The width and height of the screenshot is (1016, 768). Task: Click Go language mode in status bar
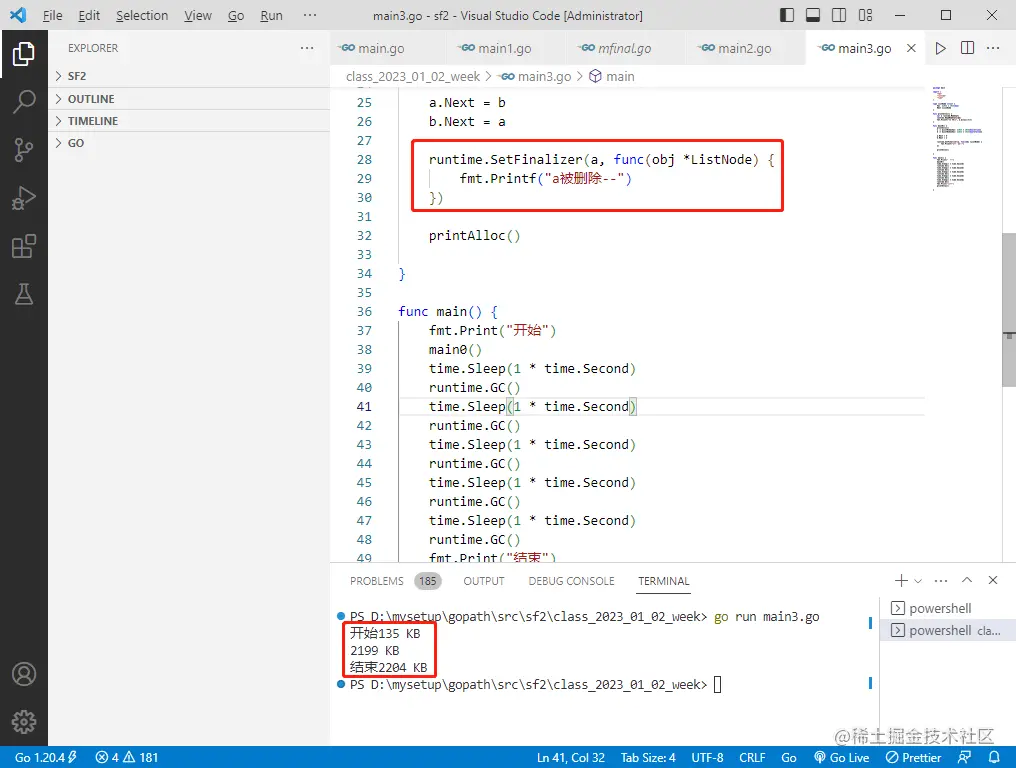pos(789,757)
